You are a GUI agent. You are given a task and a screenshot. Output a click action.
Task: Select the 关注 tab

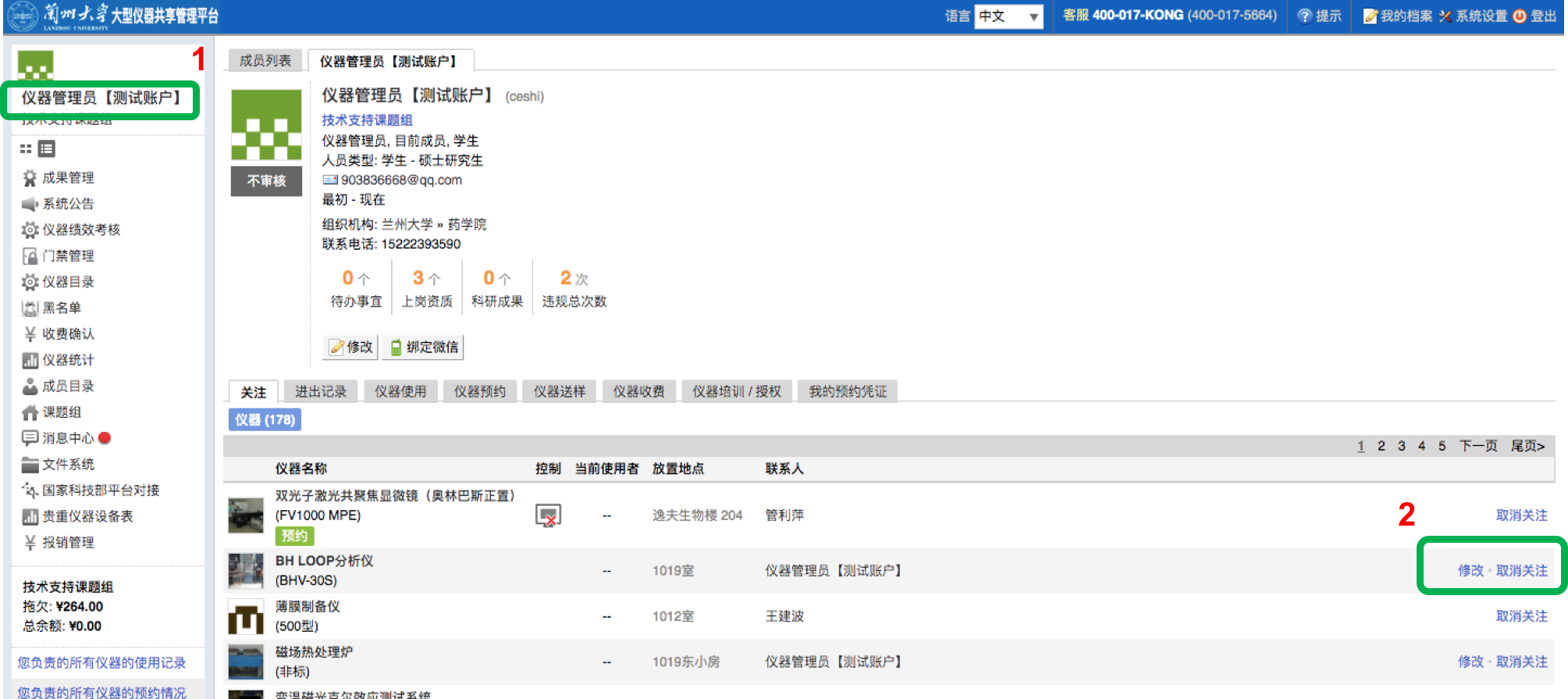[253, 392]
